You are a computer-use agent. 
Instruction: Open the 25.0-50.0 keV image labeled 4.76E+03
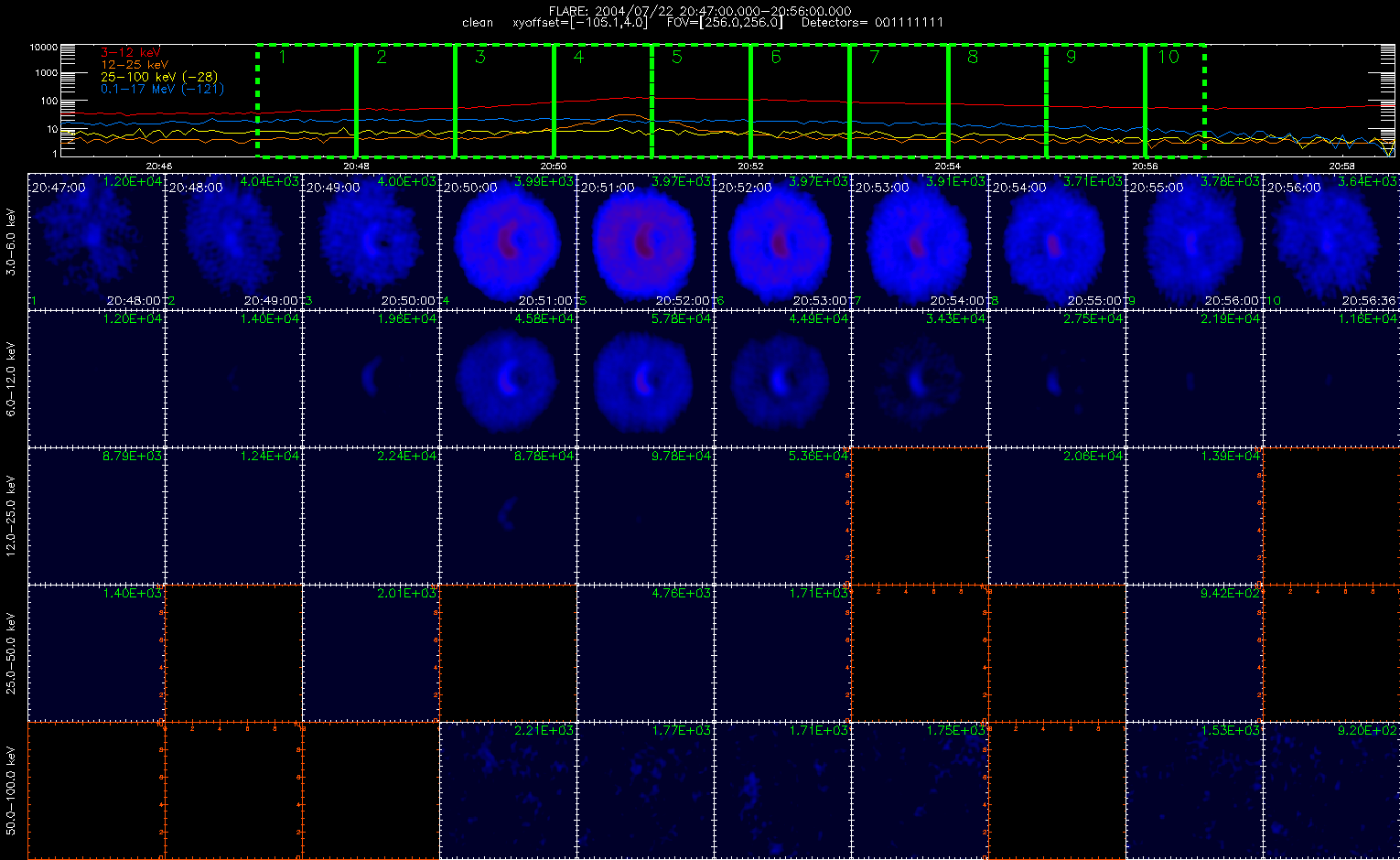coord(646,652)
